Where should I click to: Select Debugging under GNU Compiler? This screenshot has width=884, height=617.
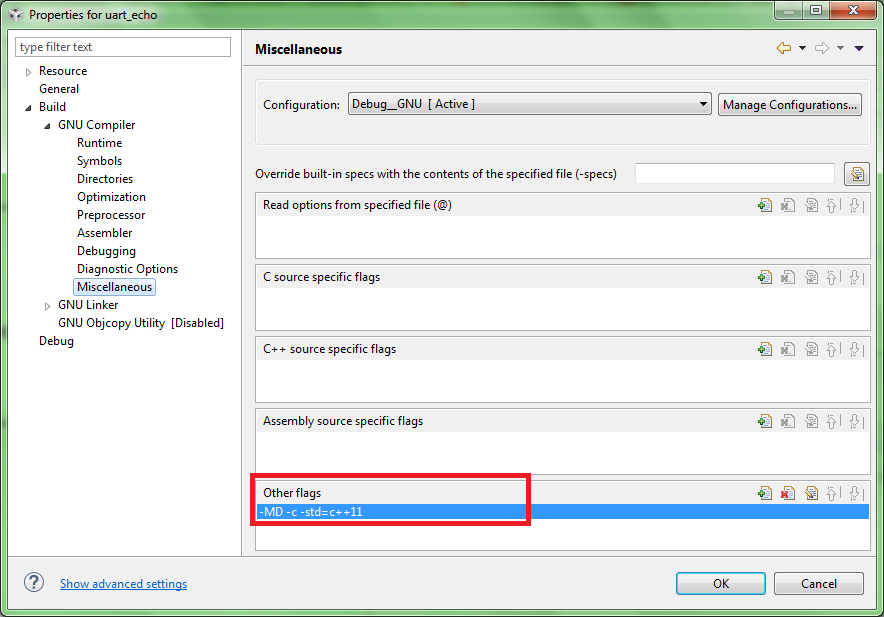coord(106,251)
